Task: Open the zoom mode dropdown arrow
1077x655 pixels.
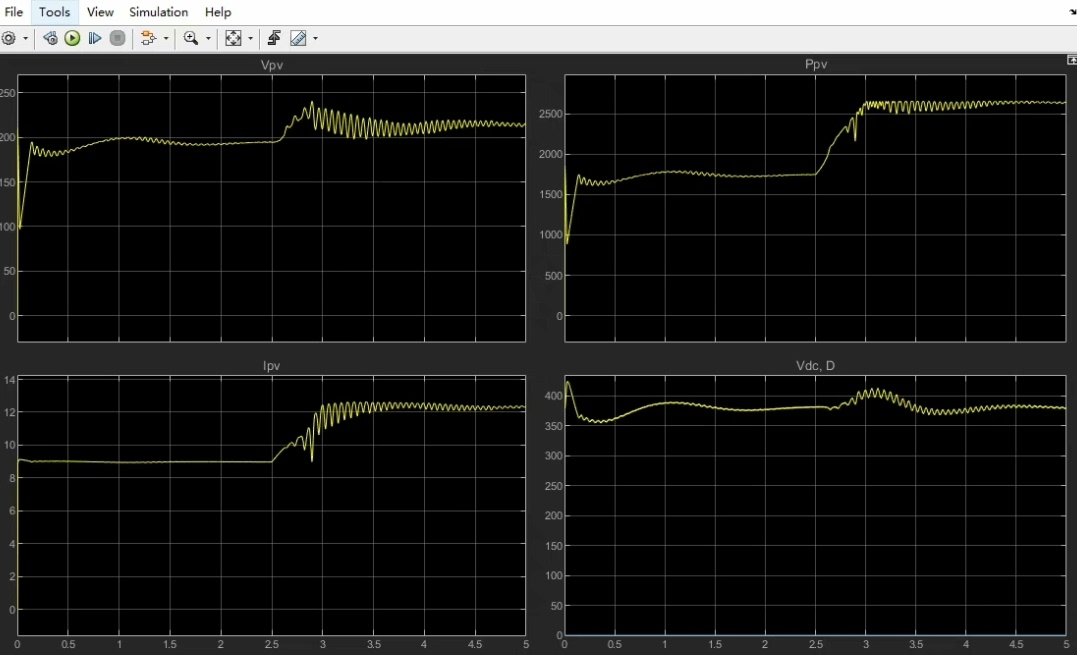Action: pyautogui.click(x=208, y=38)
